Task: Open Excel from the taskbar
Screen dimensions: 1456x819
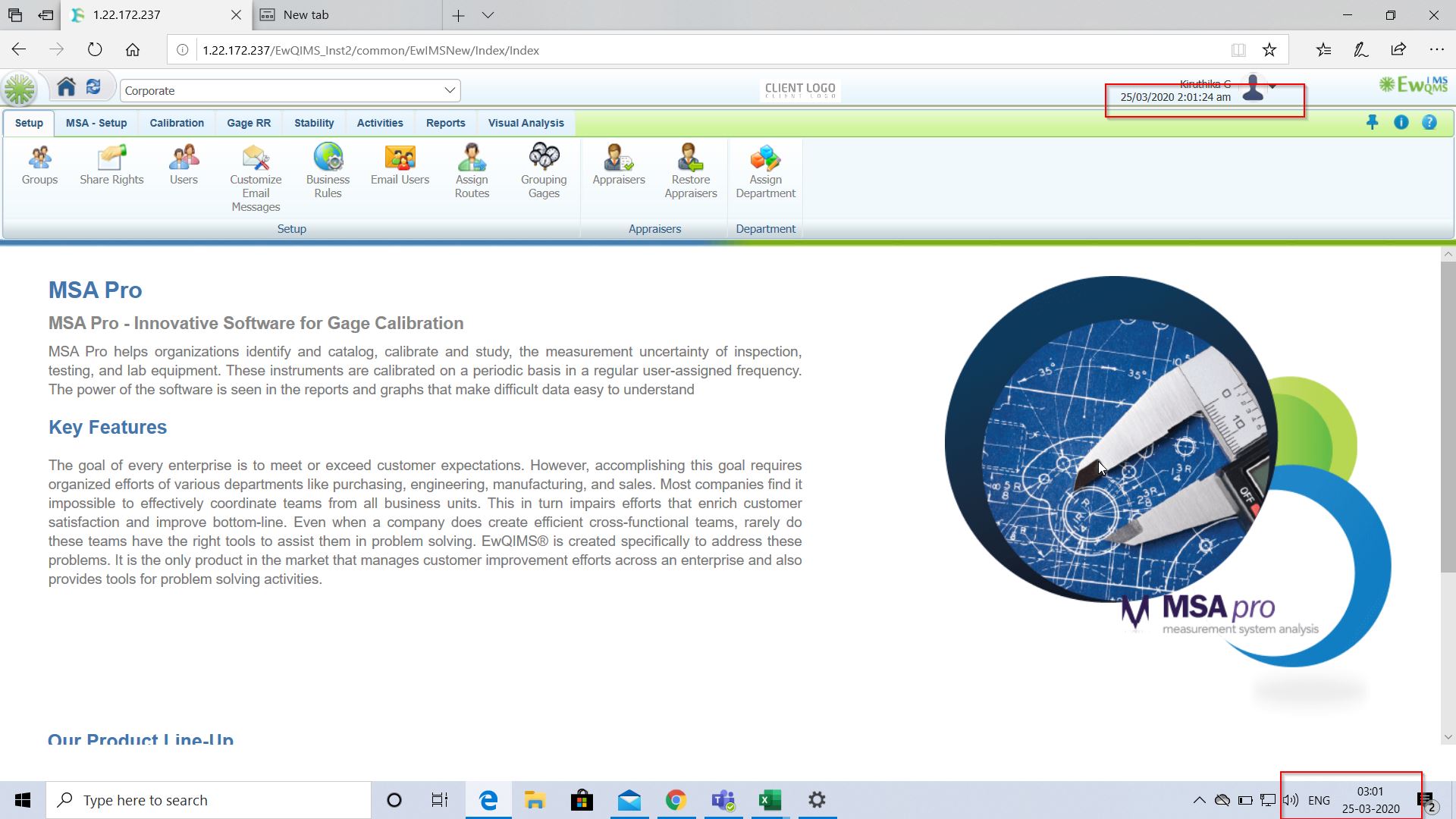Action: click(x=770, y=800)
